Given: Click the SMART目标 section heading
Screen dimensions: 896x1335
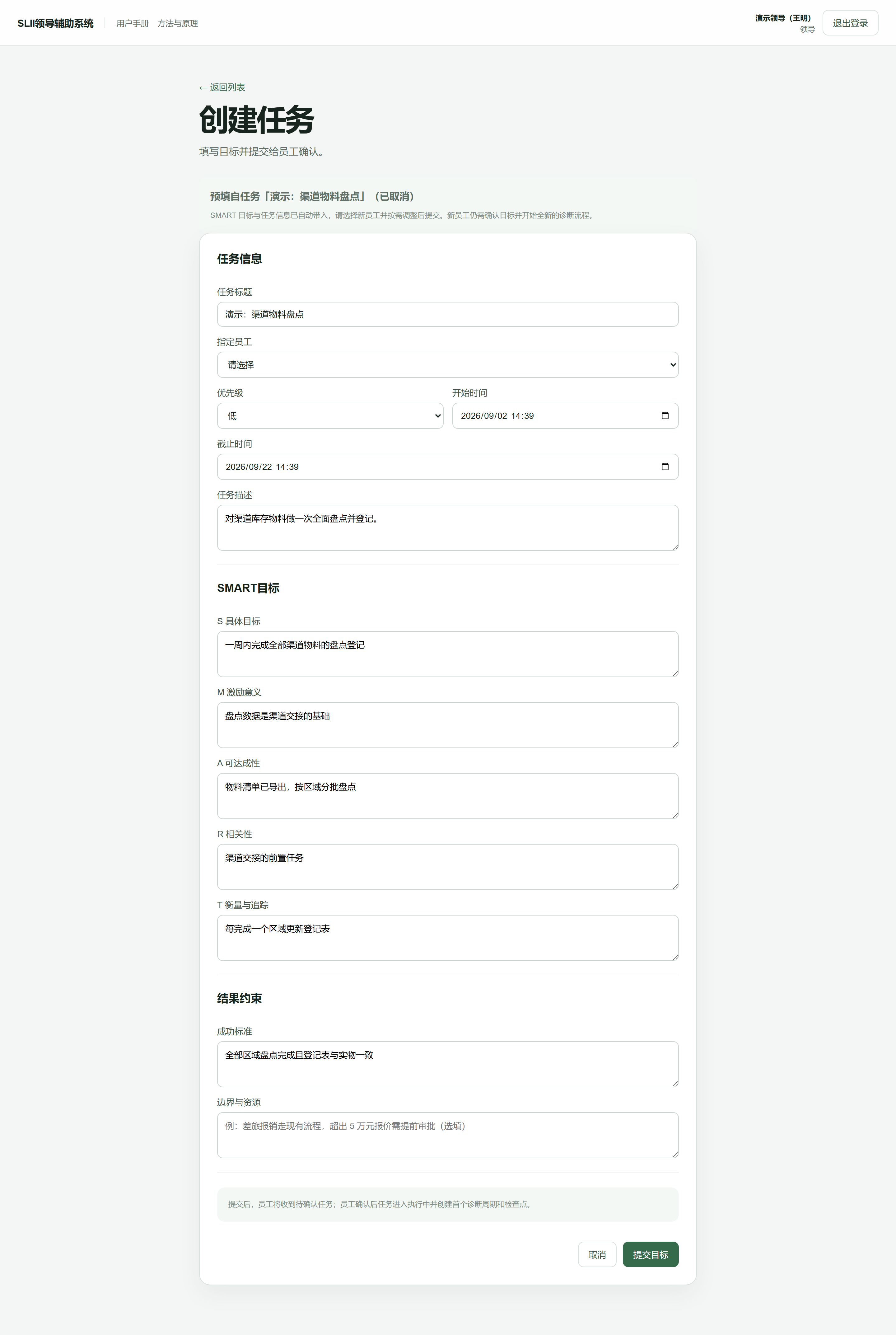Looking at the screenshot, I should 248,588.
